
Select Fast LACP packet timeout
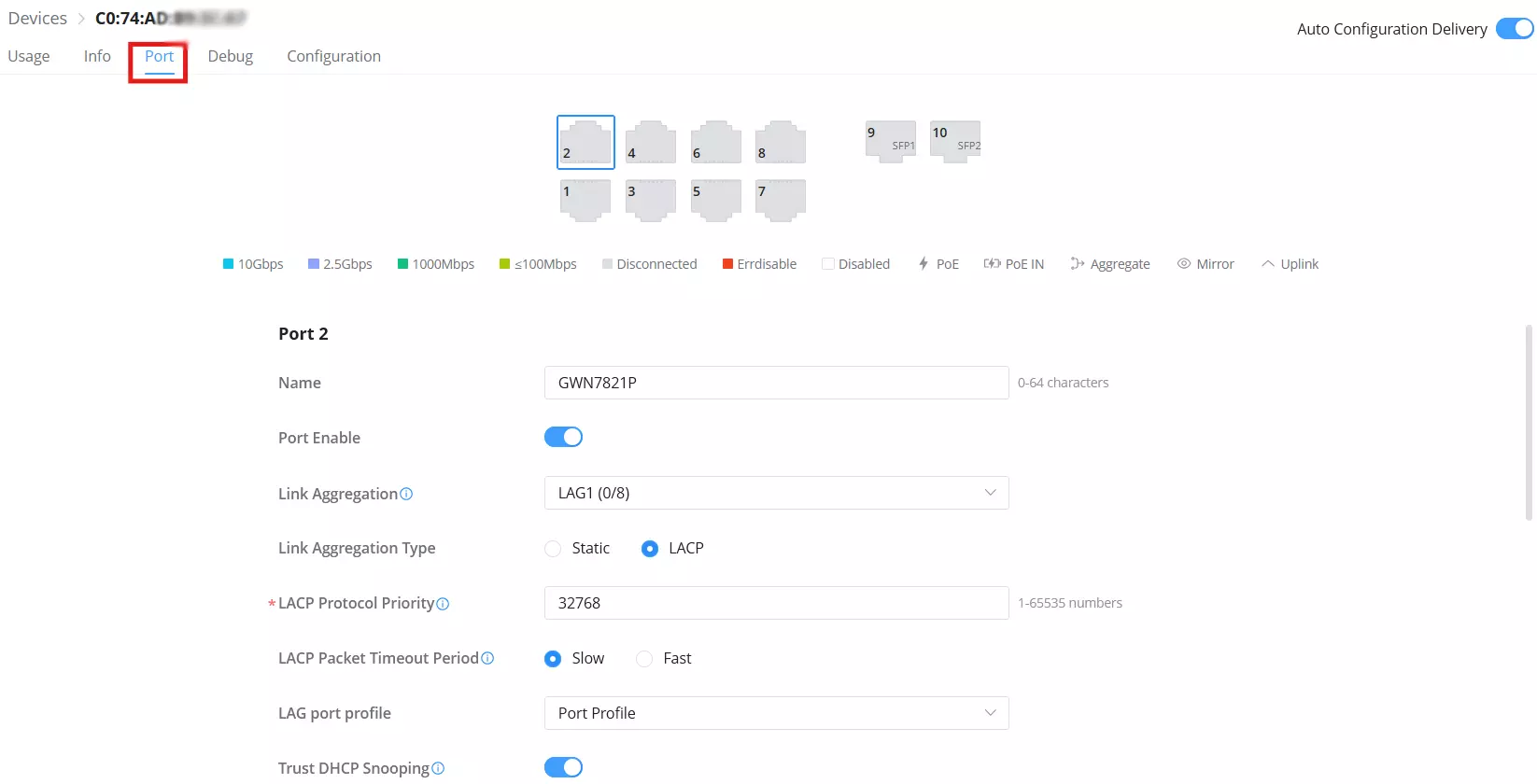click(644, 659)
